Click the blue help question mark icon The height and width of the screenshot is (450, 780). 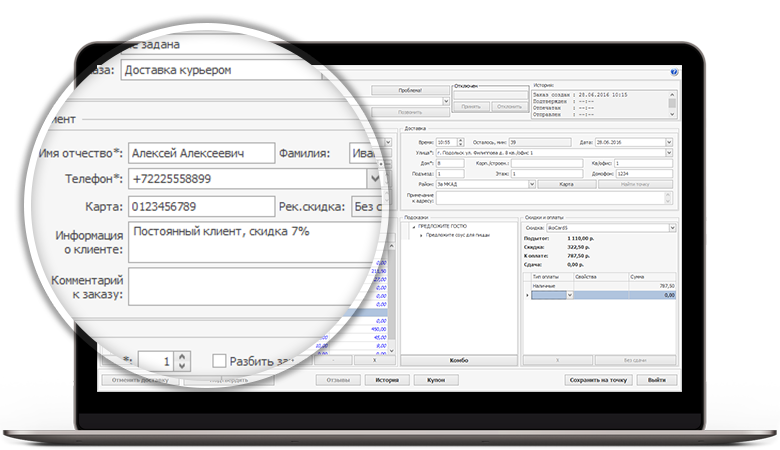click(x=674, y=73)
